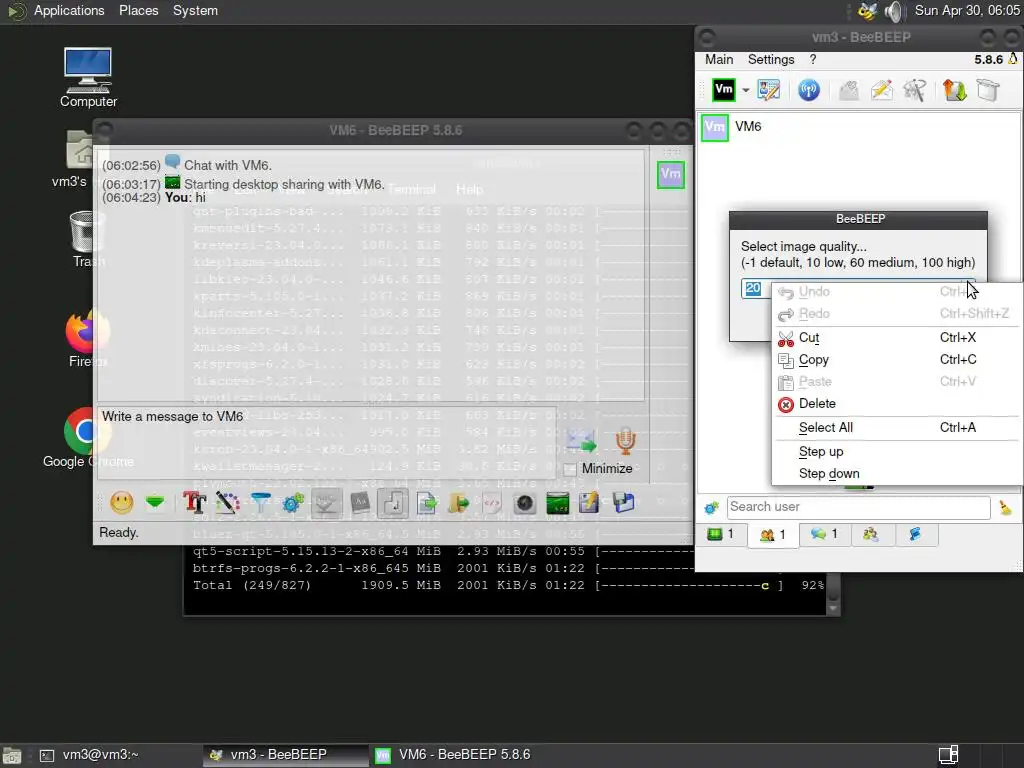Open the Main menu in vm3 BeeBEEP
This screenshot has width=1024, height=768.
719,59
